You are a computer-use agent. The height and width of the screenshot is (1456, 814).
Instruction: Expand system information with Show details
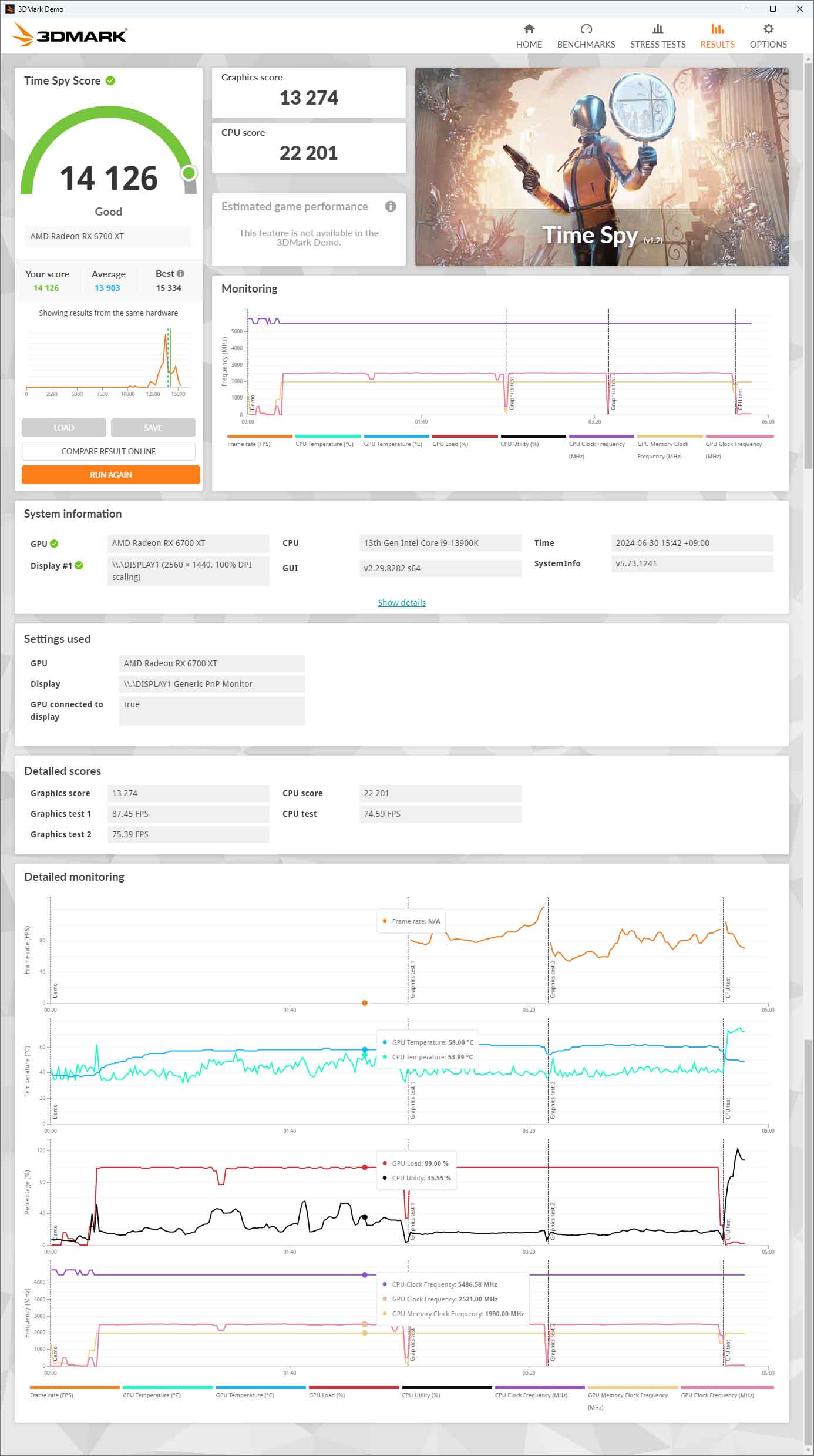point(402,603)
